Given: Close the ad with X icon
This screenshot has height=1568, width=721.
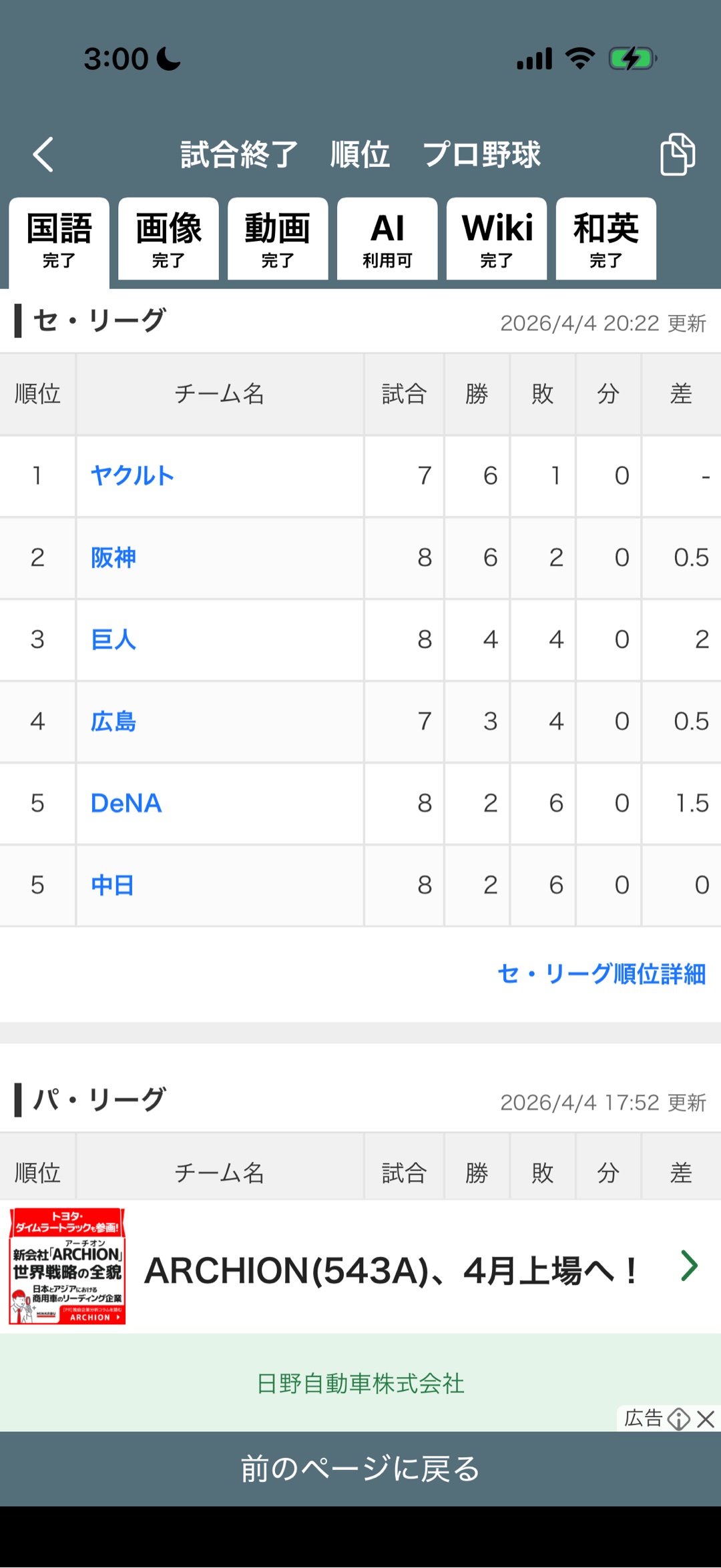Looking at the screenshot, I should [706, 1418].
